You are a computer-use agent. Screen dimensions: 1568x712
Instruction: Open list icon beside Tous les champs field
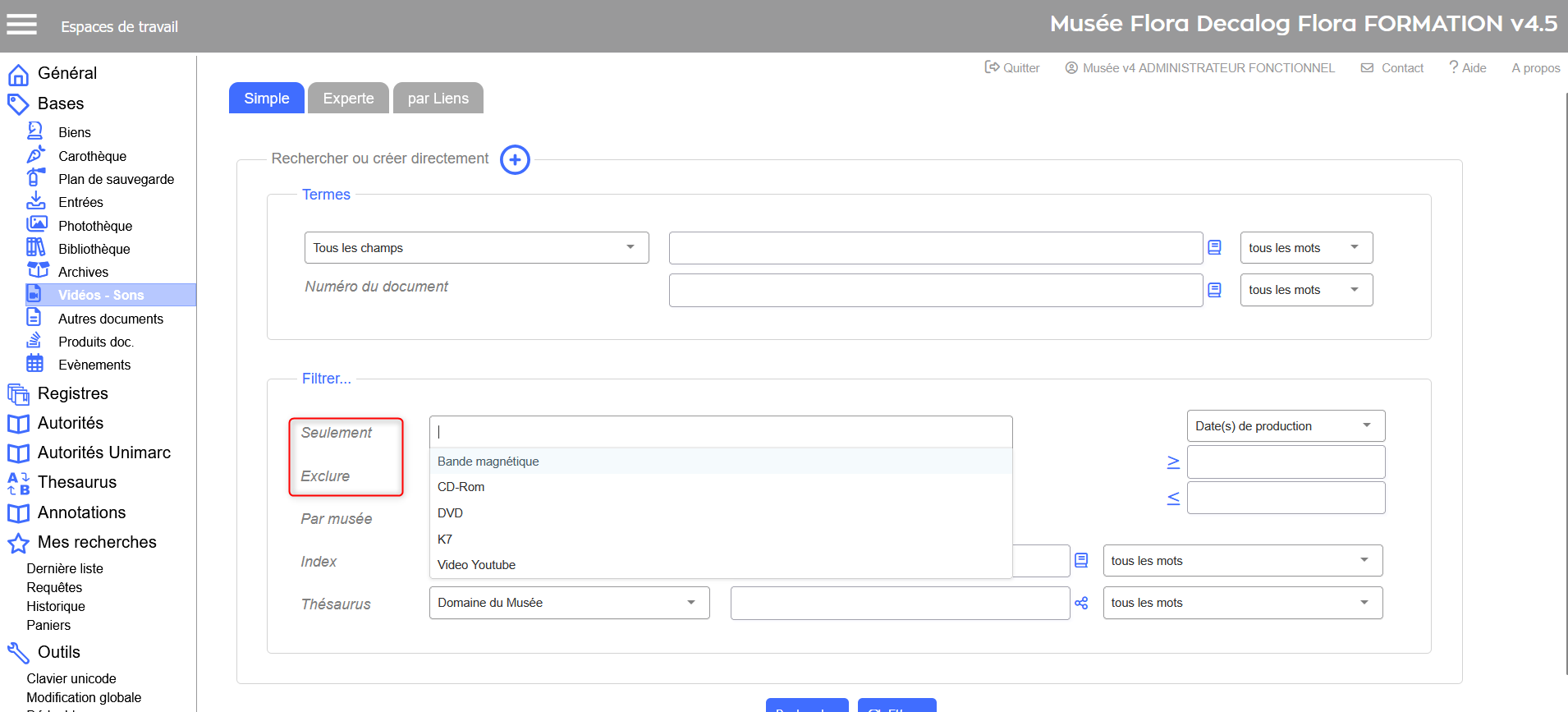pyautogui.click(x=1214, y=247)
